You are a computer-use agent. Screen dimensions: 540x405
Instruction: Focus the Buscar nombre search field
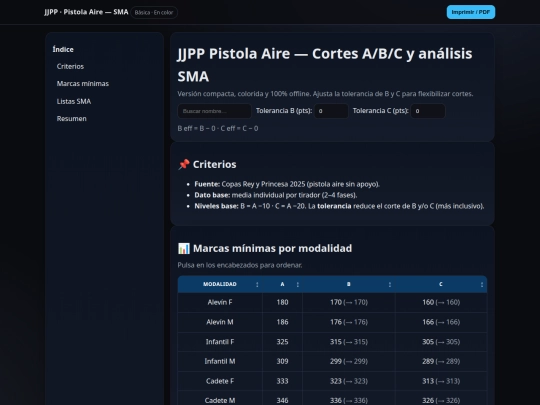(x=214, y=111)
